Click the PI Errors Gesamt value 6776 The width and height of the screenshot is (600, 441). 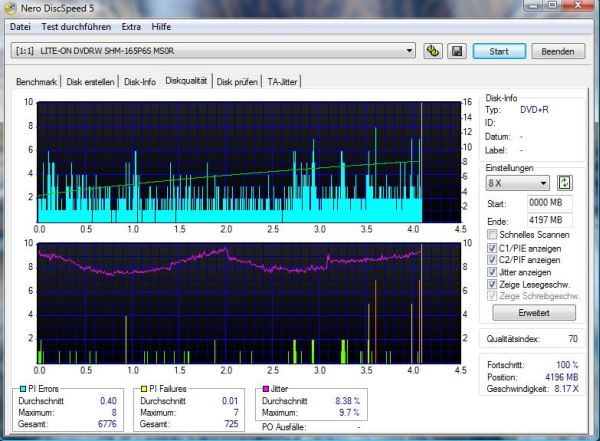107,424
